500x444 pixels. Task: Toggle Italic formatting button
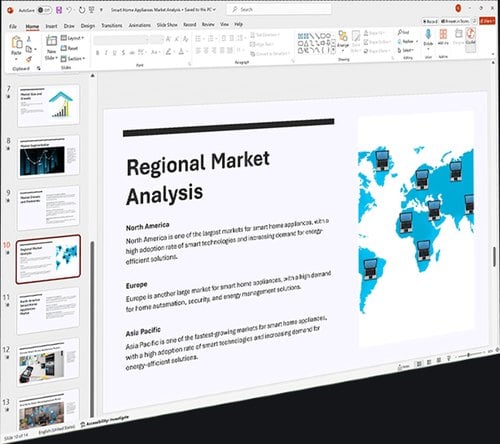106,53
